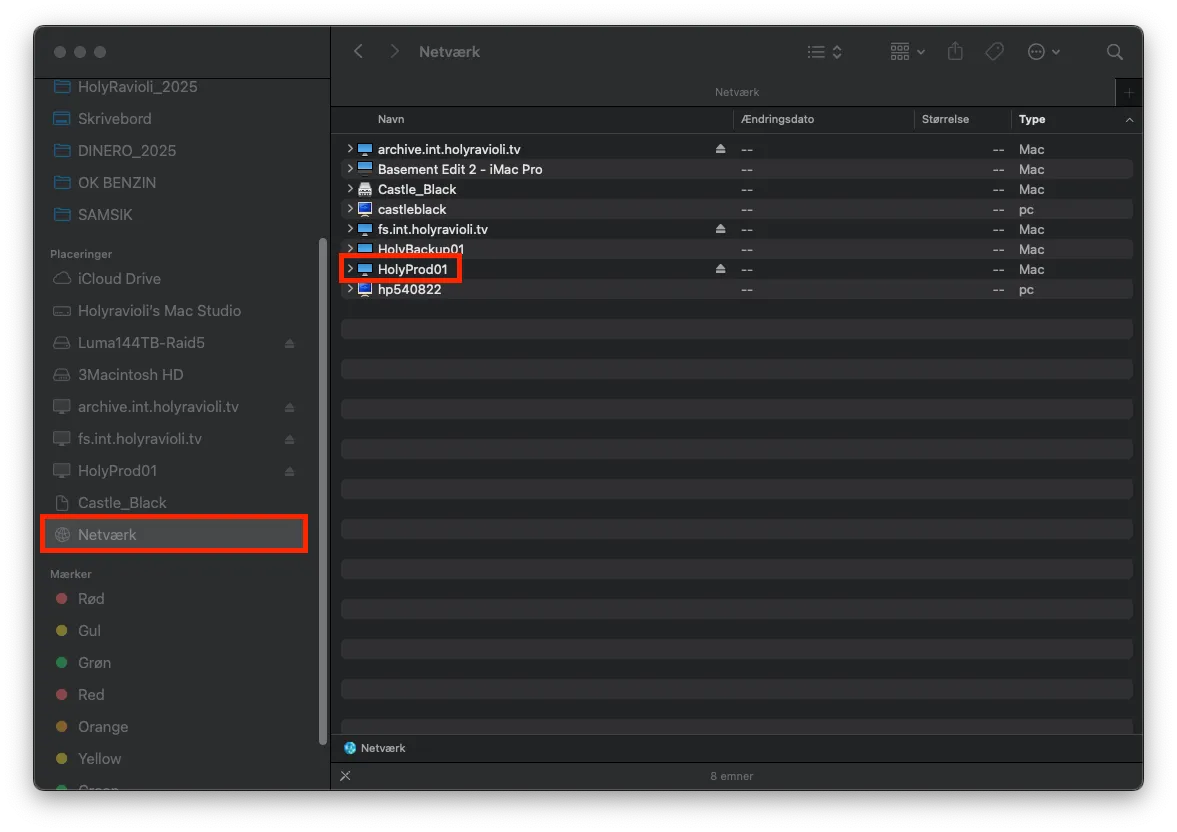
Task: Expand archive.int.holyravioli.tv in the list
Action: 350,149
